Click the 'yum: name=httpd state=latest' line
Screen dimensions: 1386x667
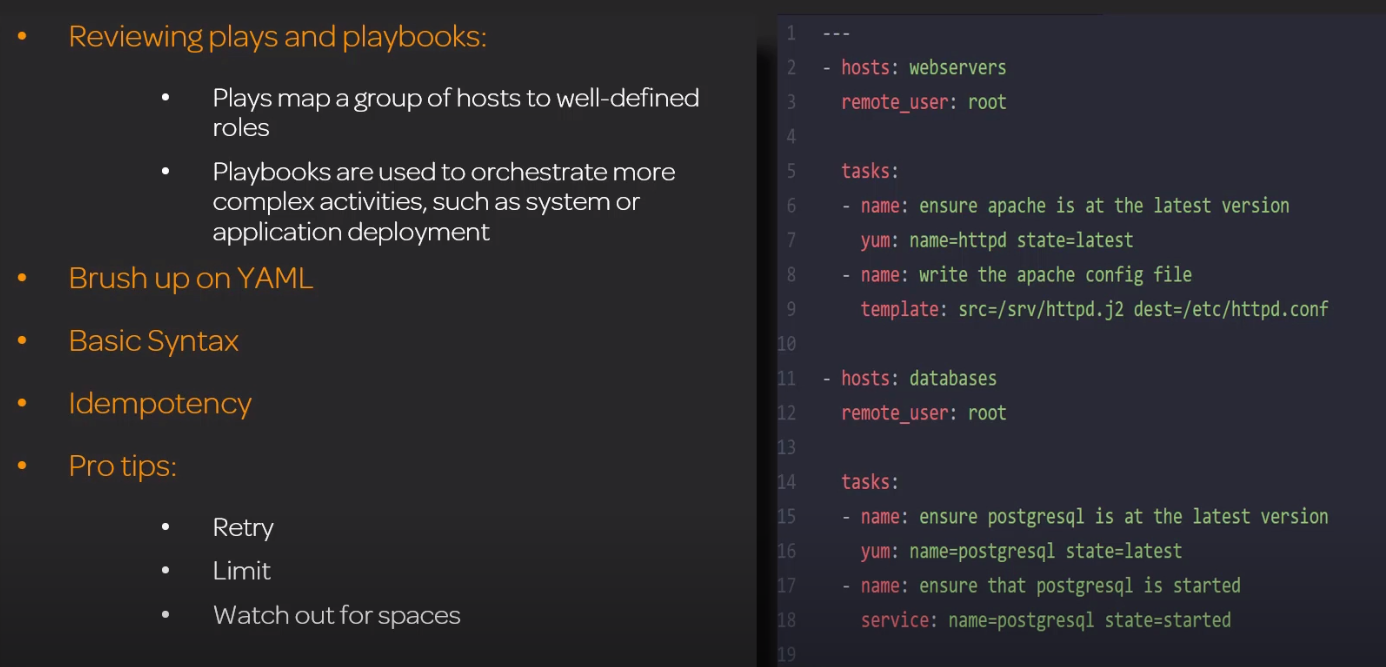(996, 240)
